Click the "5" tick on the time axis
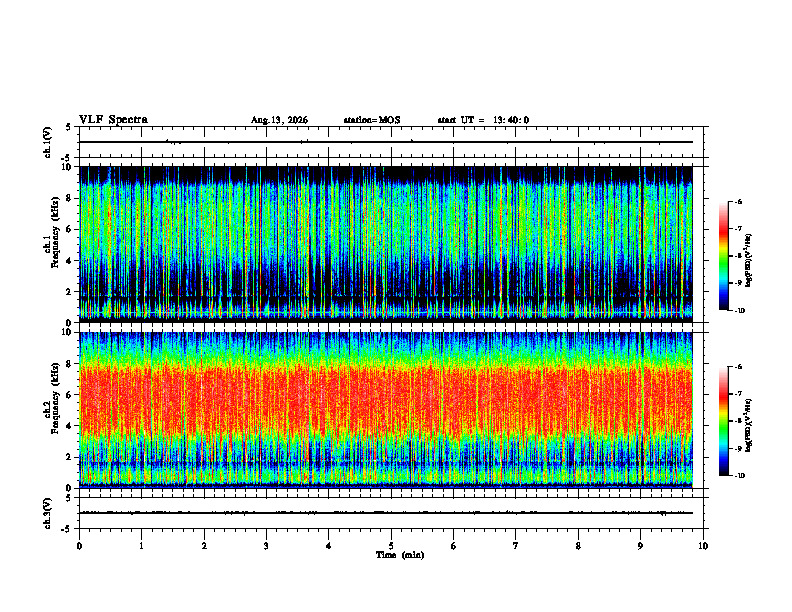The image size is (792, 612). point(391,546)
